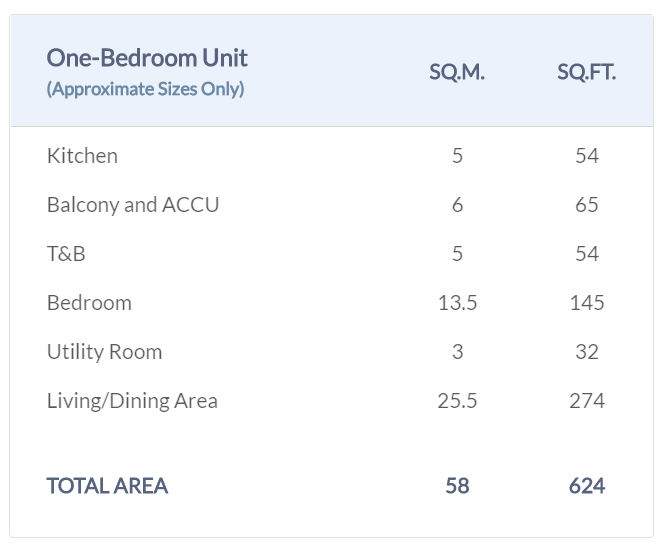Click the total 58 sq.m. value
The image size is (667, 548).
tap(457, 486)
